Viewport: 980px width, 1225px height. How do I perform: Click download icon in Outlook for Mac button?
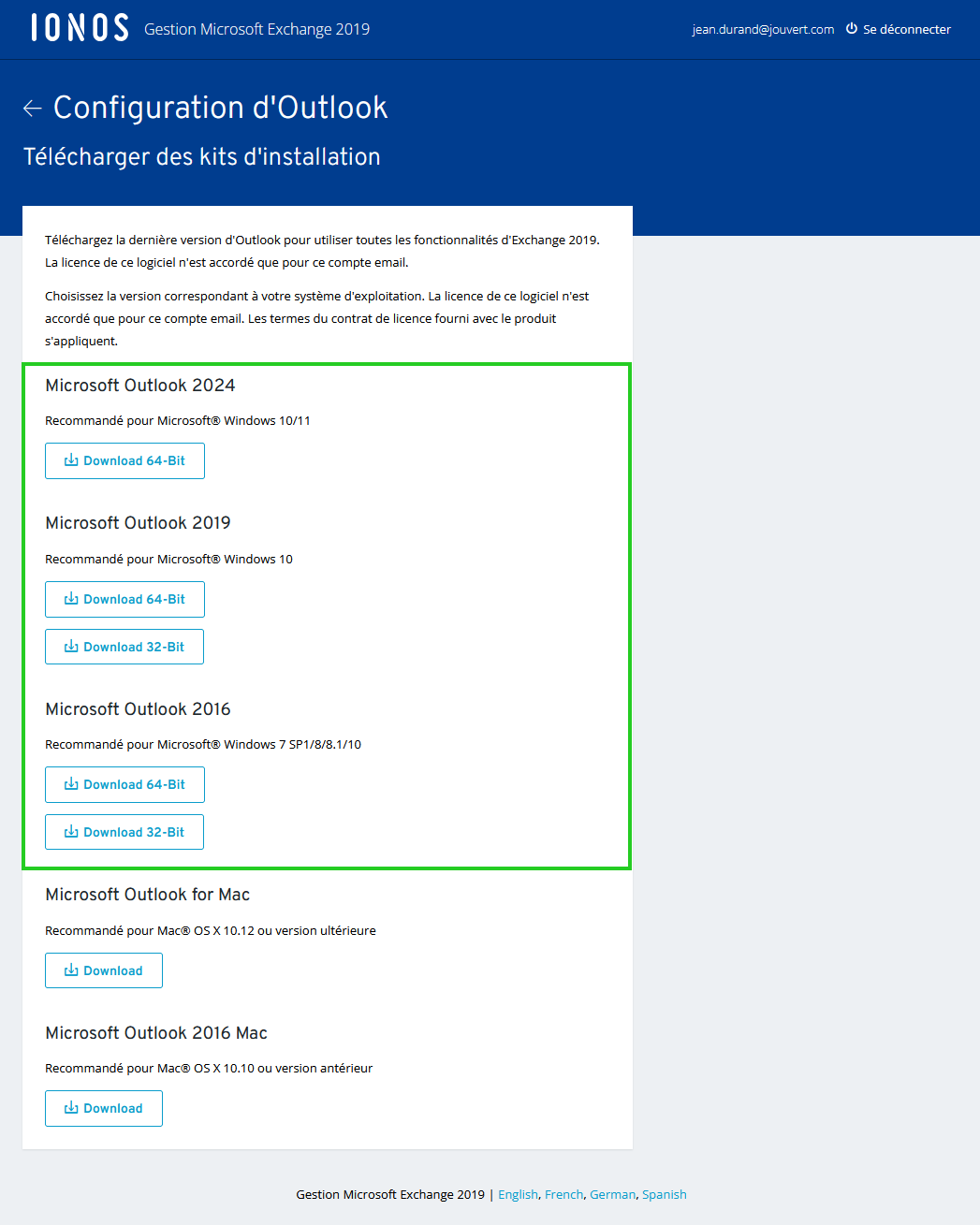[71, 970]
